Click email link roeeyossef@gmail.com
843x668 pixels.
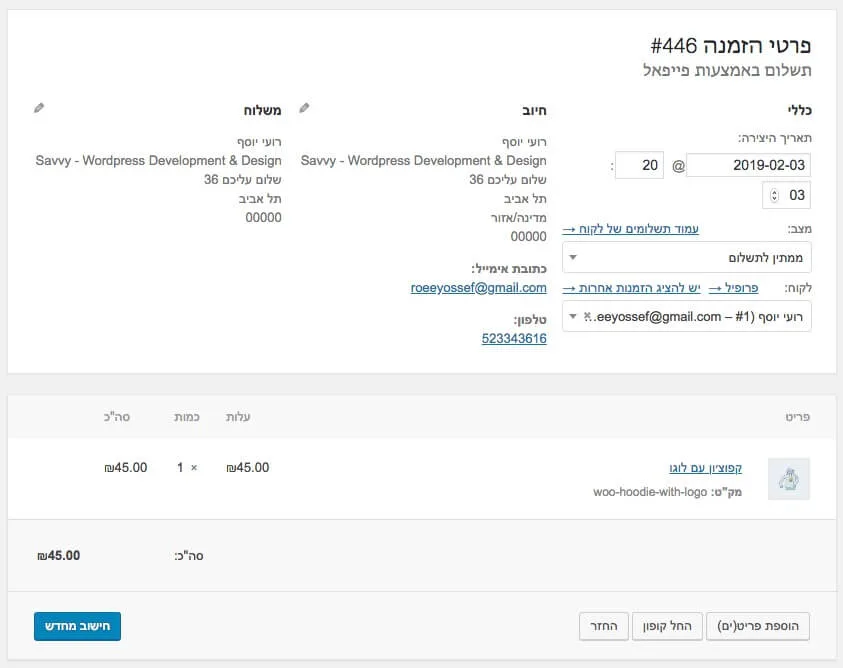click(478, 288)
